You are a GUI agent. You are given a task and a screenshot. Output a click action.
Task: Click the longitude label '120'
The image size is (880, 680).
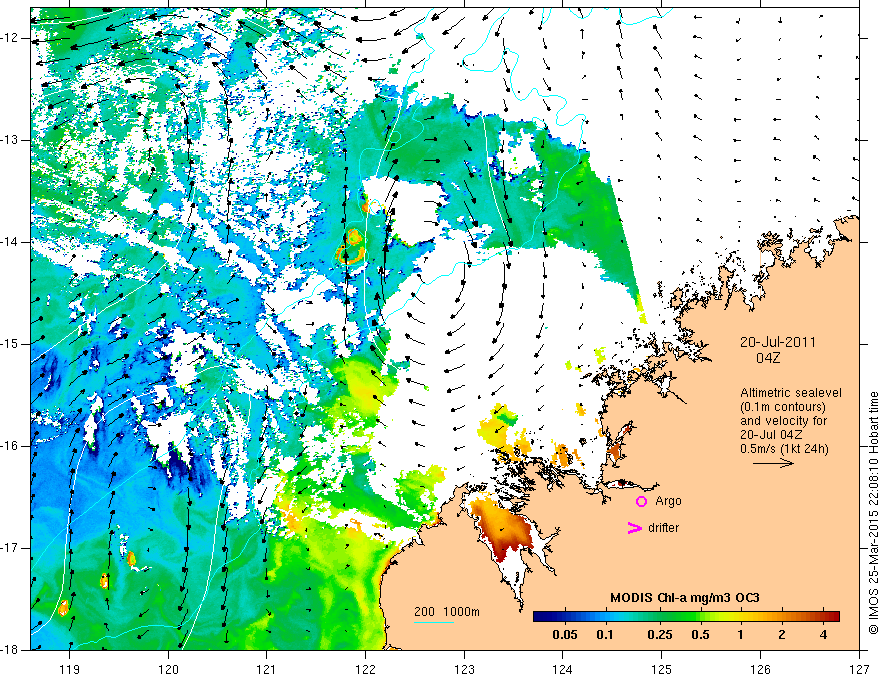click(x=168, y=669)
